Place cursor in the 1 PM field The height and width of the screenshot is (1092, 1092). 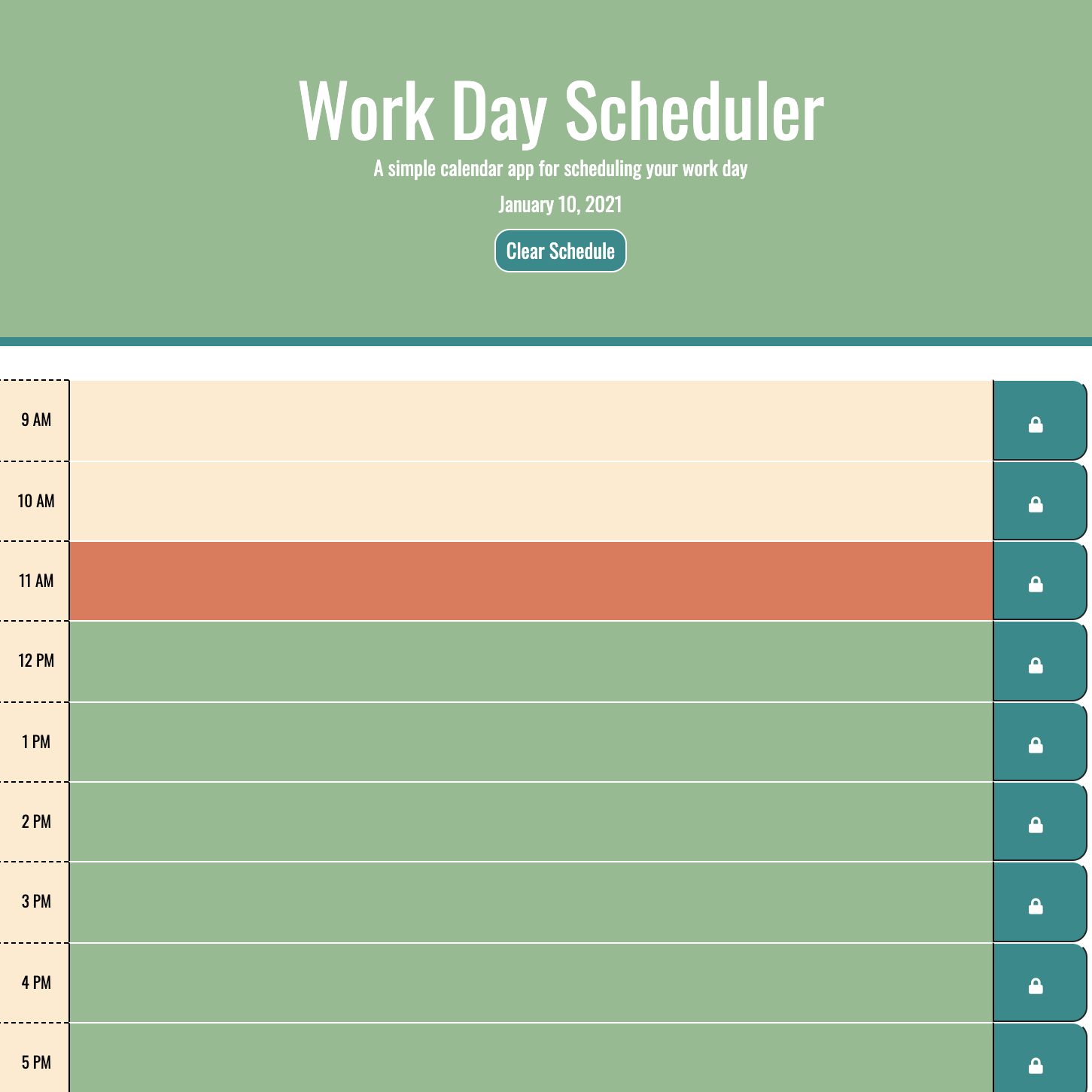tap(531, 742)
